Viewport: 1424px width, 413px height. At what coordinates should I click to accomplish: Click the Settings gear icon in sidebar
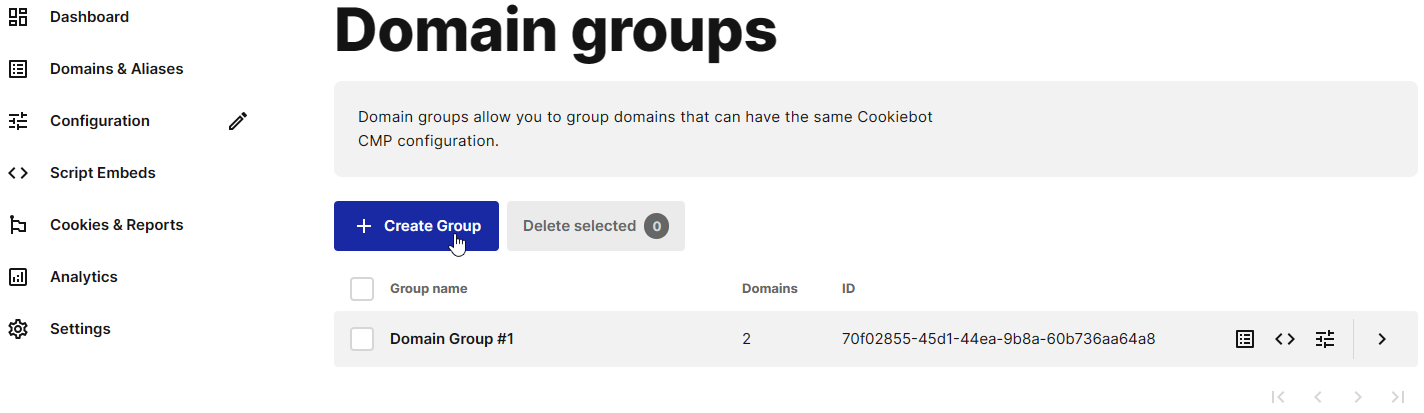tap(18, 329)
